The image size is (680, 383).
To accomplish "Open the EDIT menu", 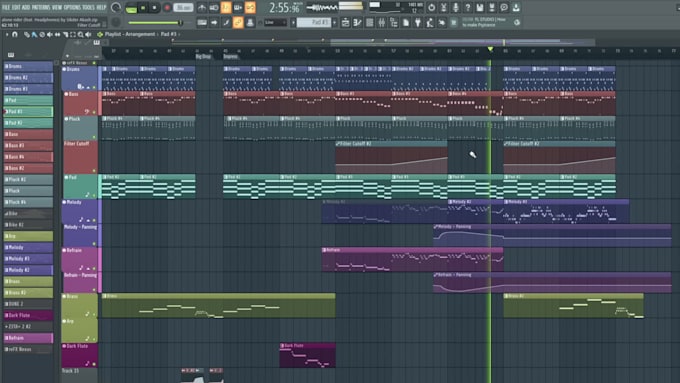I will click(16, 7).
